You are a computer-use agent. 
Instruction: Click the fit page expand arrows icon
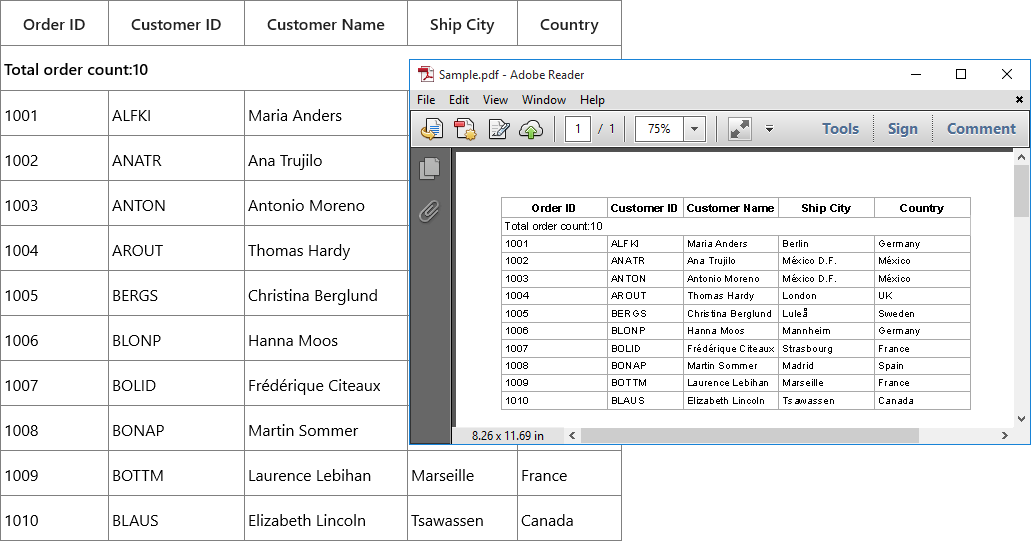click(740, 129)
